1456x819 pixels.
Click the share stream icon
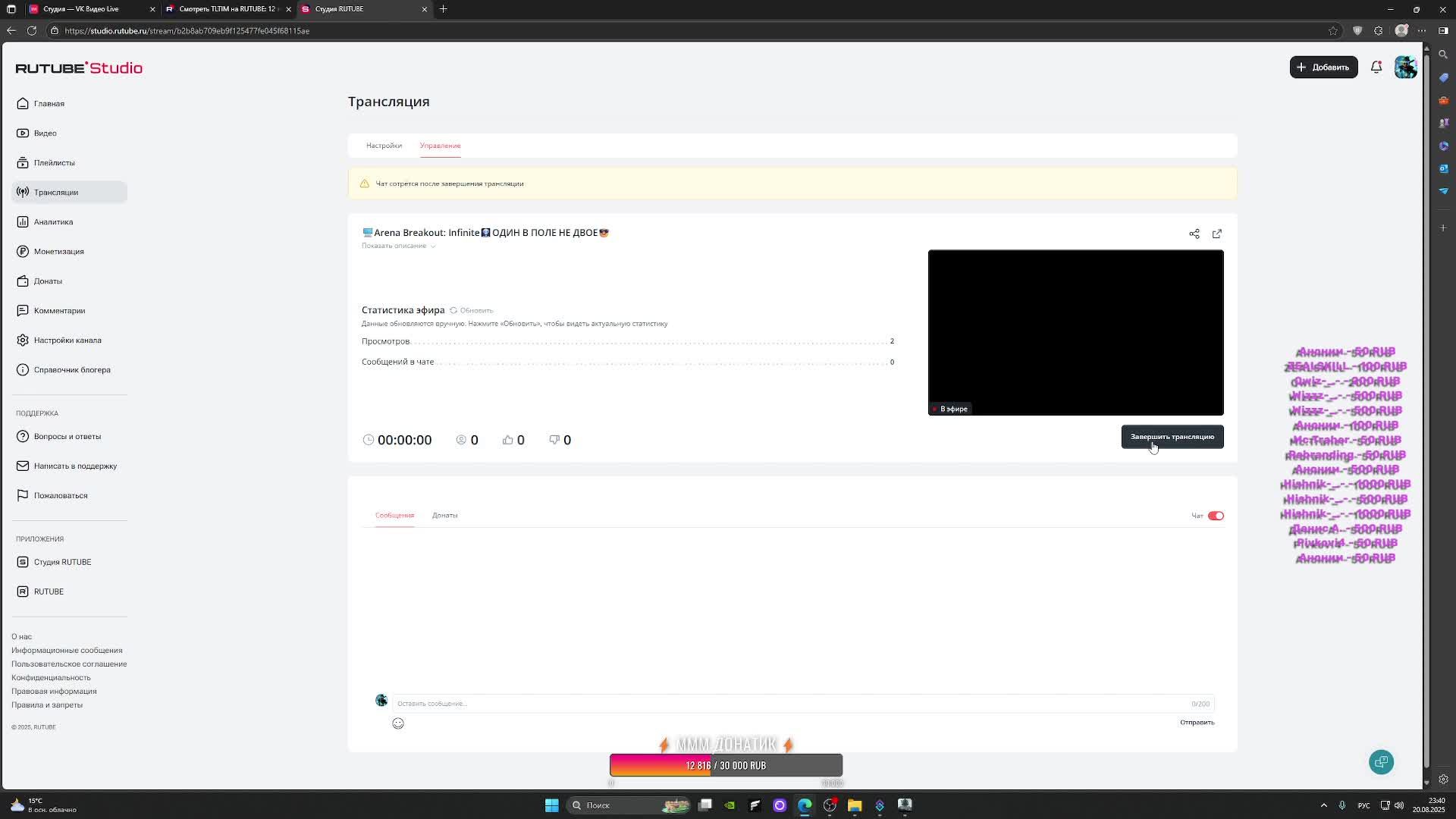click(x=1194, y=234)
